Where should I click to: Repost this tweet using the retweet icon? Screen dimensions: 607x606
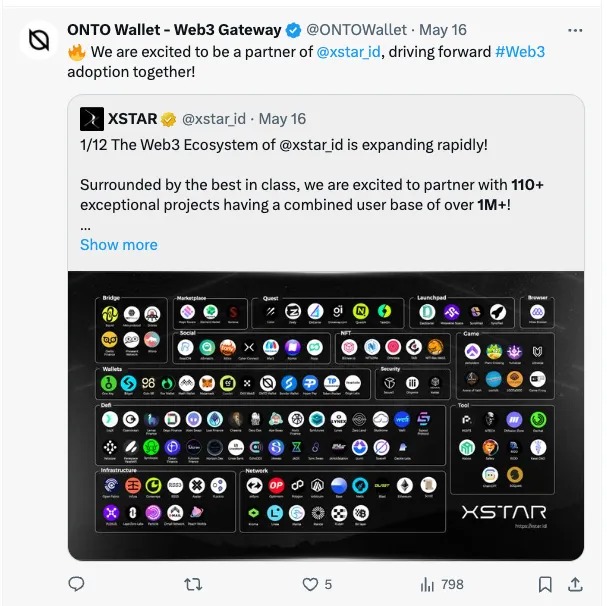pos(194,583)
